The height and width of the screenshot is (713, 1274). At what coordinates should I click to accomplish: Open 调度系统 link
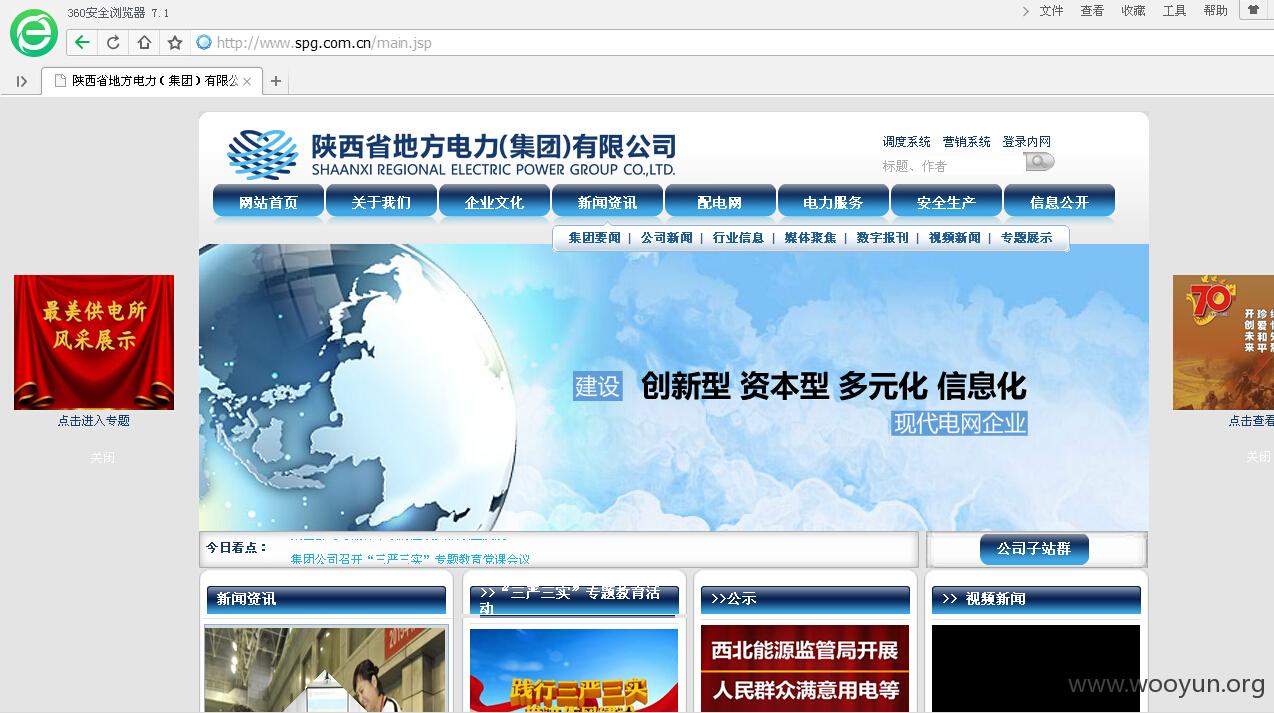[x=906, y=142]
